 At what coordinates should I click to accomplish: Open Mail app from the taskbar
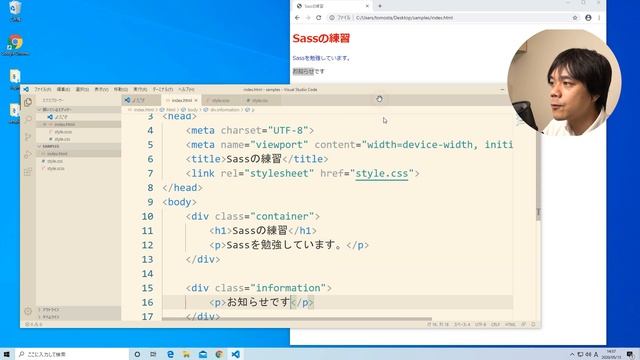203,354
